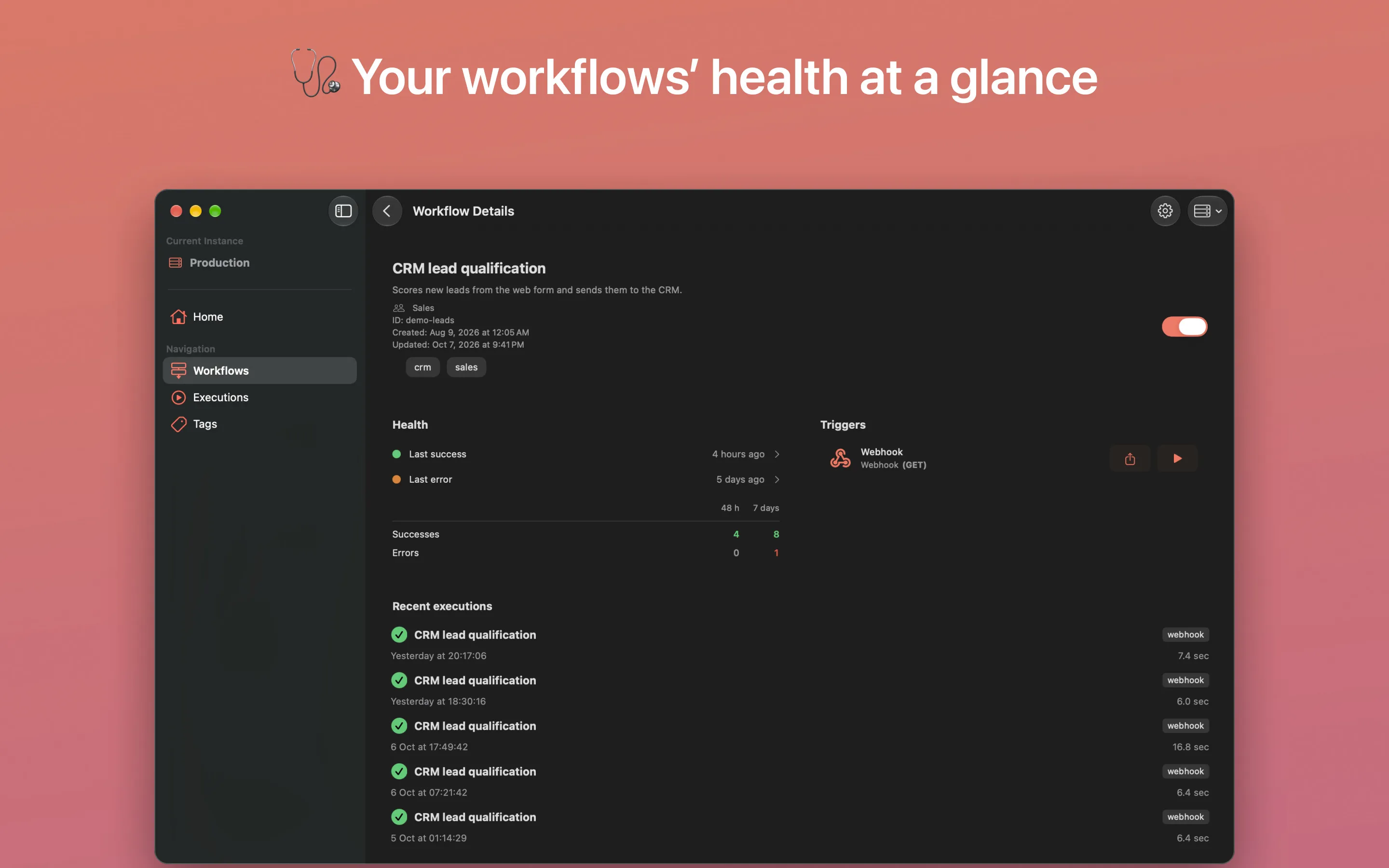This screenshot has height=868, width=1389.
Task: Click webhook badge on 16.8 sec execution
Action: click(x=1185, y=726)
